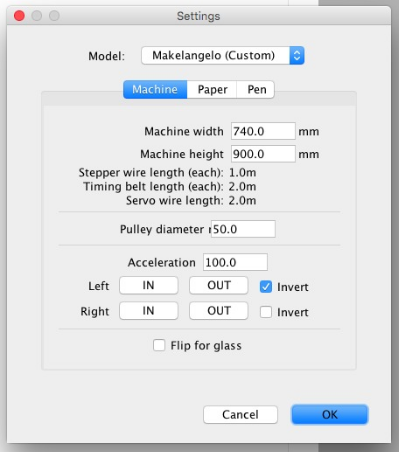Enable Flip for glass checkbox
Image resolution: width=399 pixels, height=452 pixels.
tap(159, 345)
